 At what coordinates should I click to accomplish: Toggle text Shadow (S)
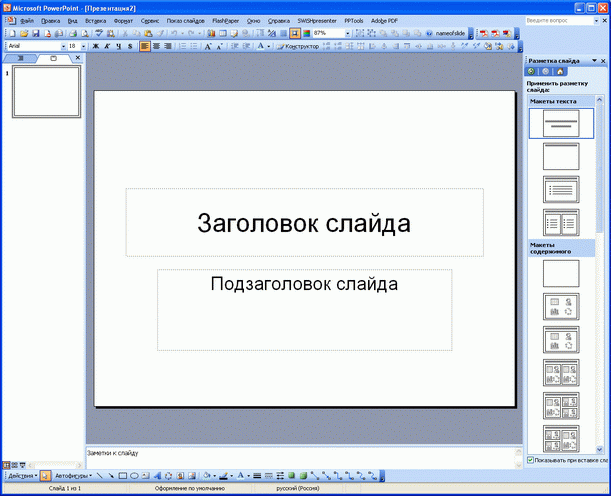(130, 46)
